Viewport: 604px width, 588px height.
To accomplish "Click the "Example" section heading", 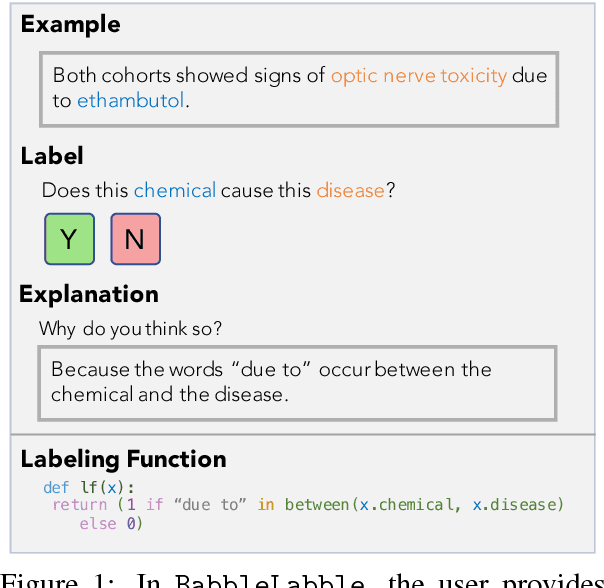I will (x=70, y=24).
